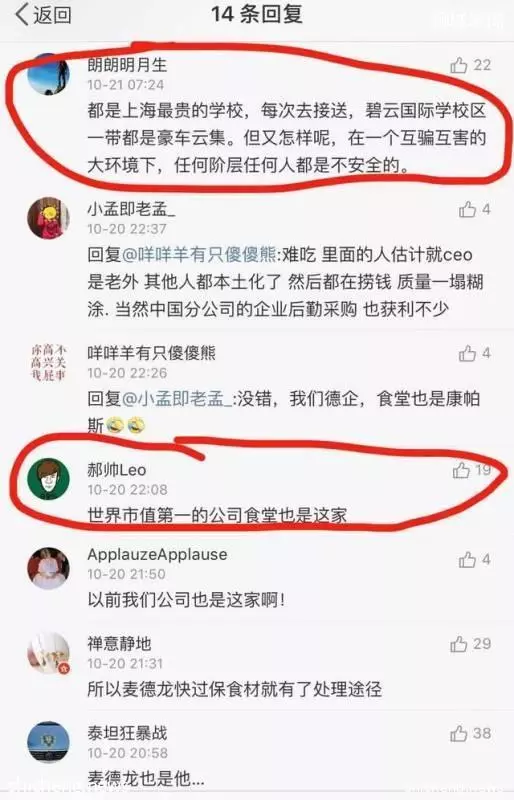
Task: Open username 泰坦狂暴战
Action: tap(127, 733)
